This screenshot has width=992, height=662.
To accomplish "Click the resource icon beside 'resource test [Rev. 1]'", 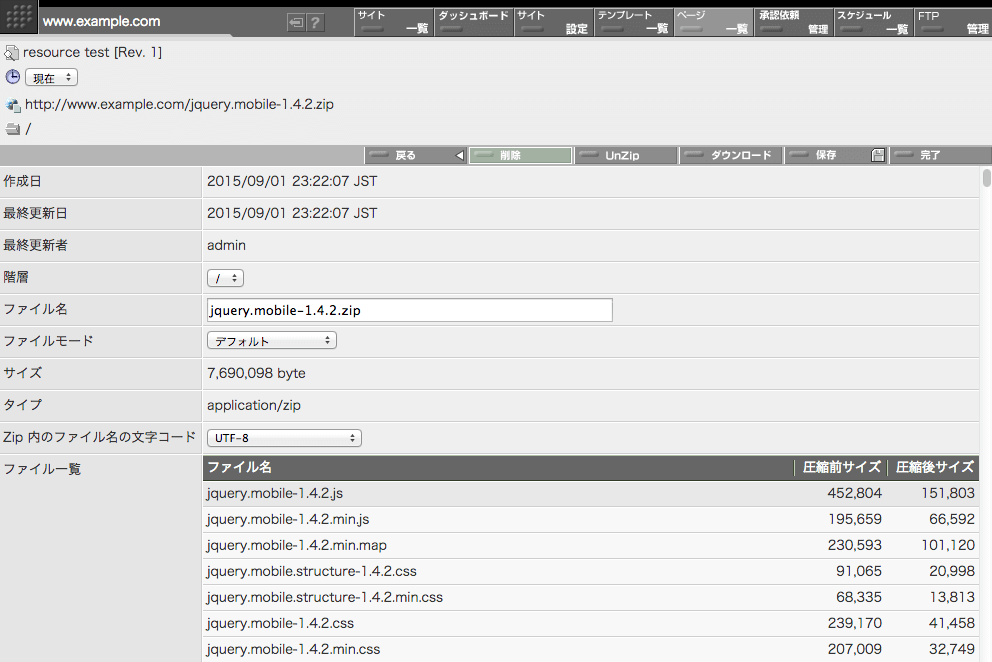I will pyautogui.click(x=12, y=51).
